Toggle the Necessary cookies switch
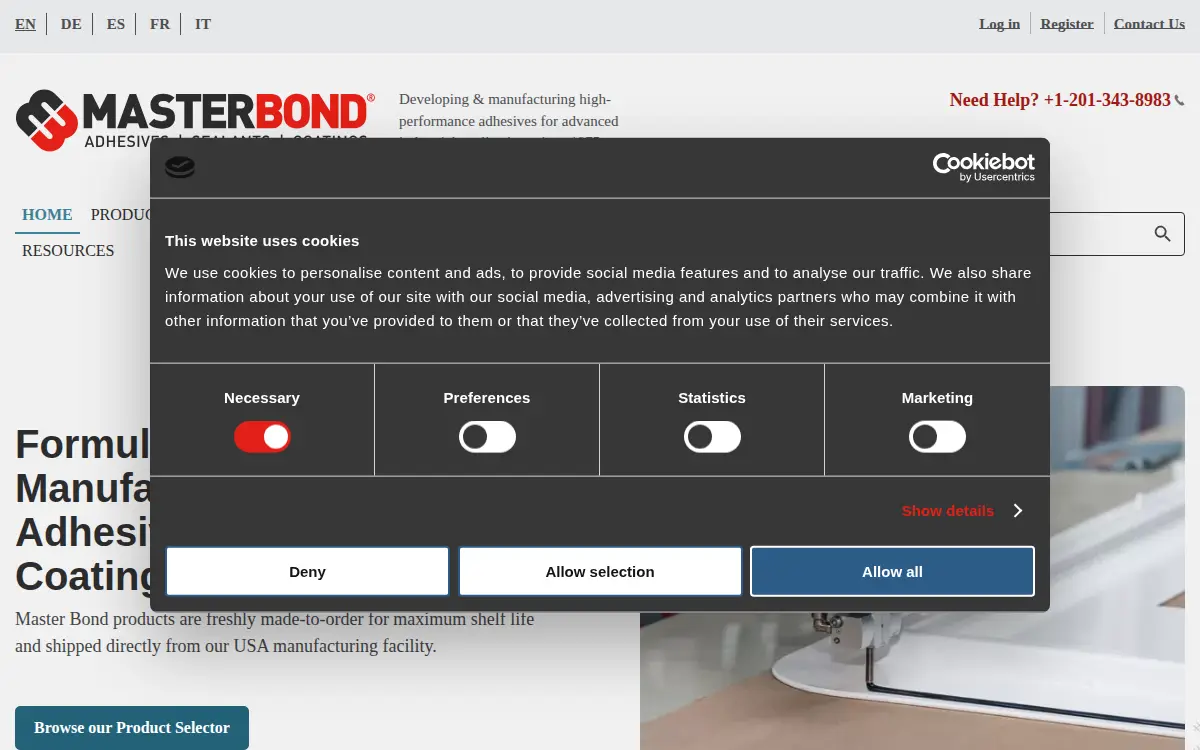Screen dimensions: 1200x750 point(262,437)
